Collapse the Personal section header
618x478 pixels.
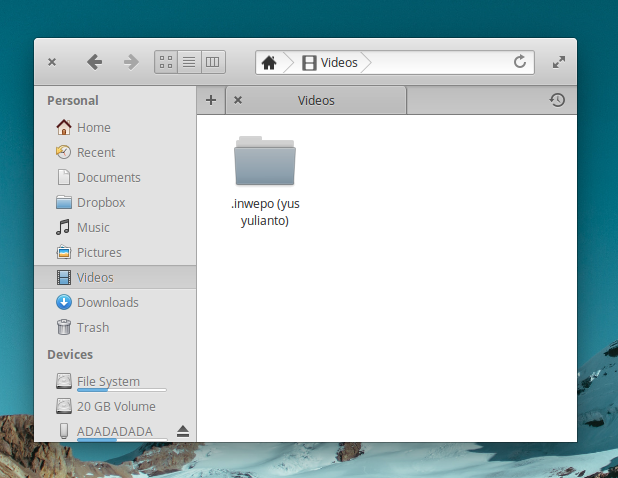point(73,100)
